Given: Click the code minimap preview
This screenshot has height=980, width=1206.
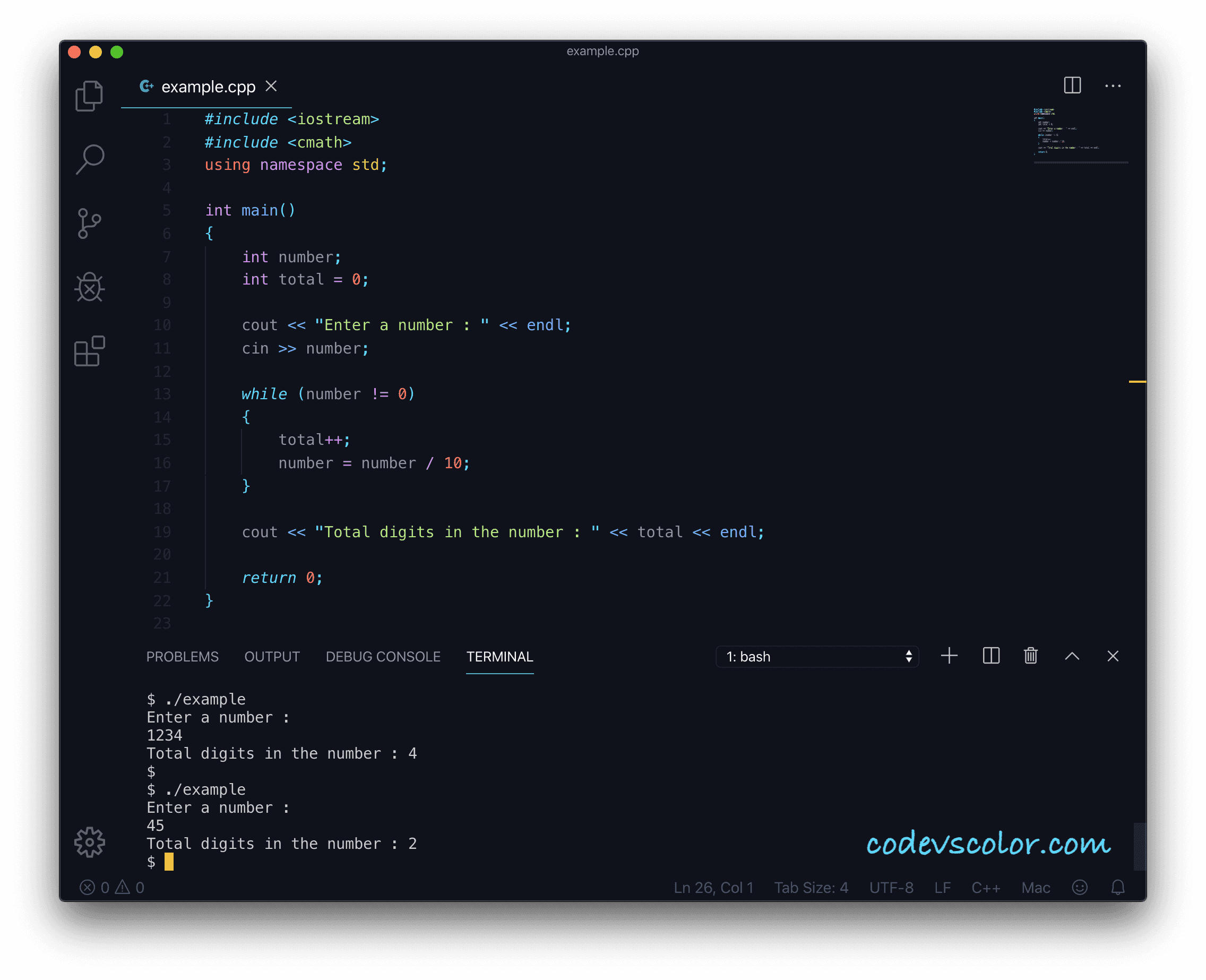Looking at the screenshot, I should [1065, 132].
